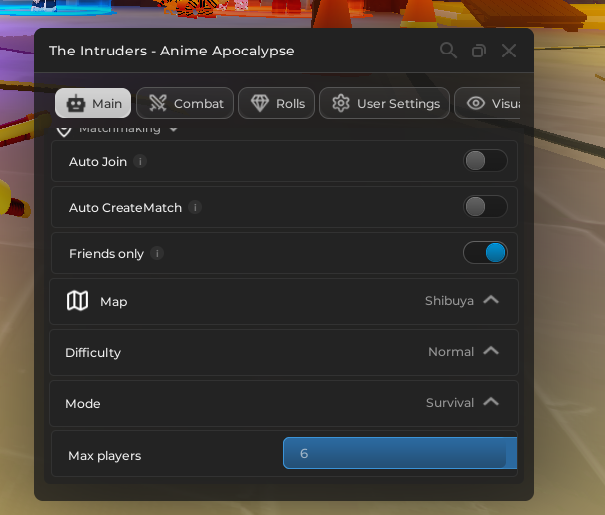605x515 pixels.
Task: Click the Shibuya map value
Action: point(449,301)
